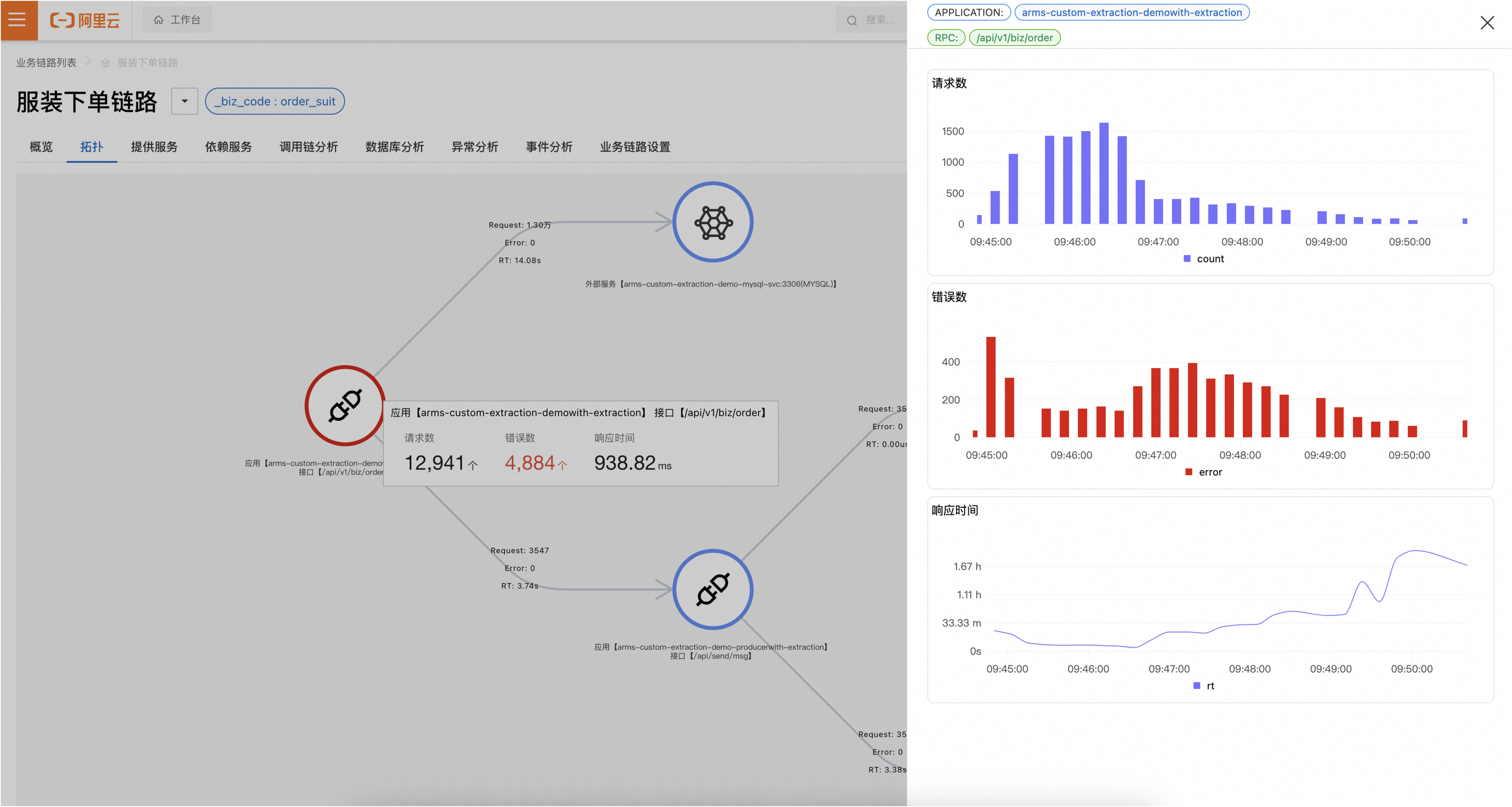Click the 响应时间 chart title

point(955,510)
